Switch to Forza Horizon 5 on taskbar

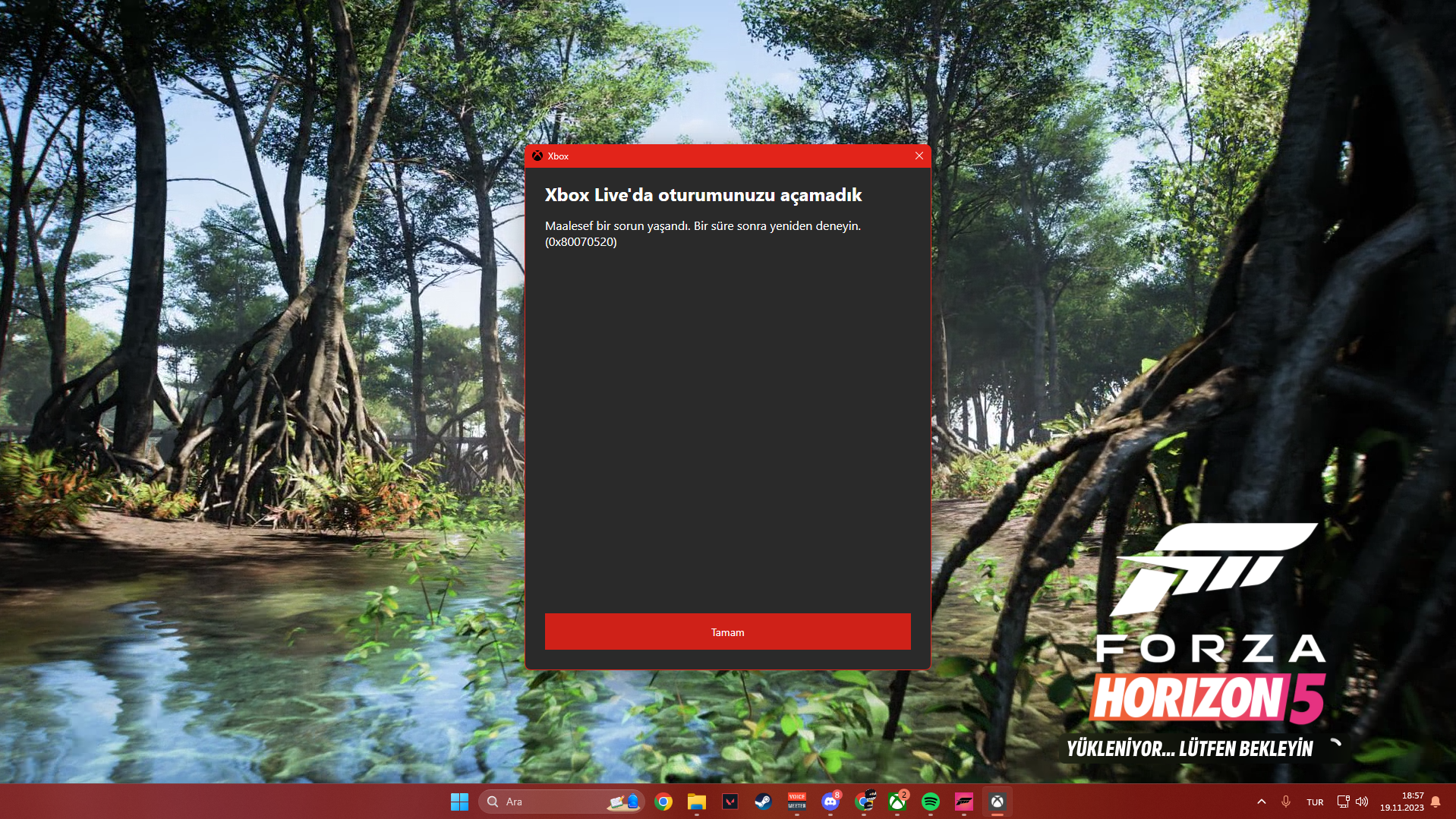pyautogui.click(x=964, y=802)
